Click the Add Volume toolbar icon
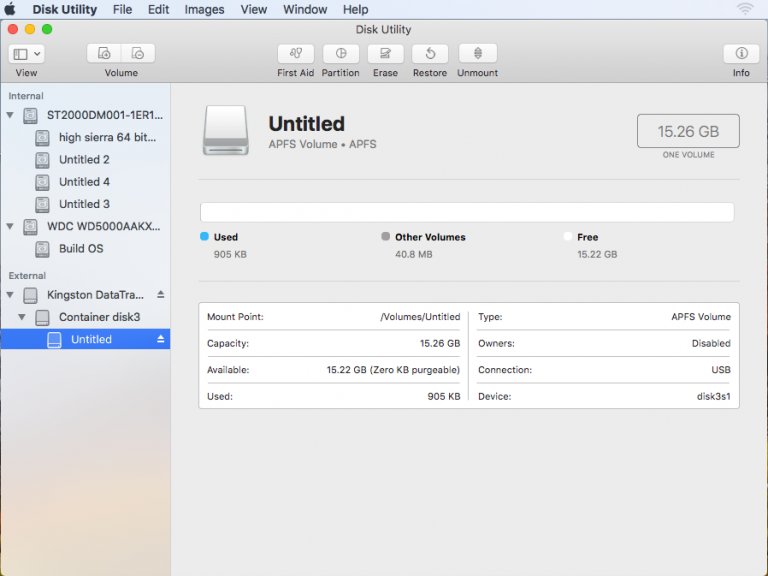The width and height of the screenshot is (768, 576). point(104,53)
